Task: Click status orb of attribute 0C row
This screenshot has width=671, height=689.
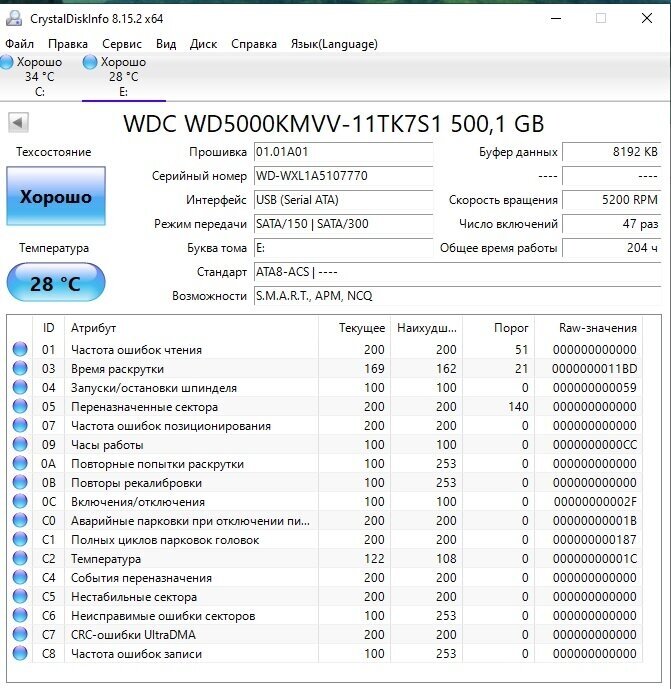Action: point(20,501)
